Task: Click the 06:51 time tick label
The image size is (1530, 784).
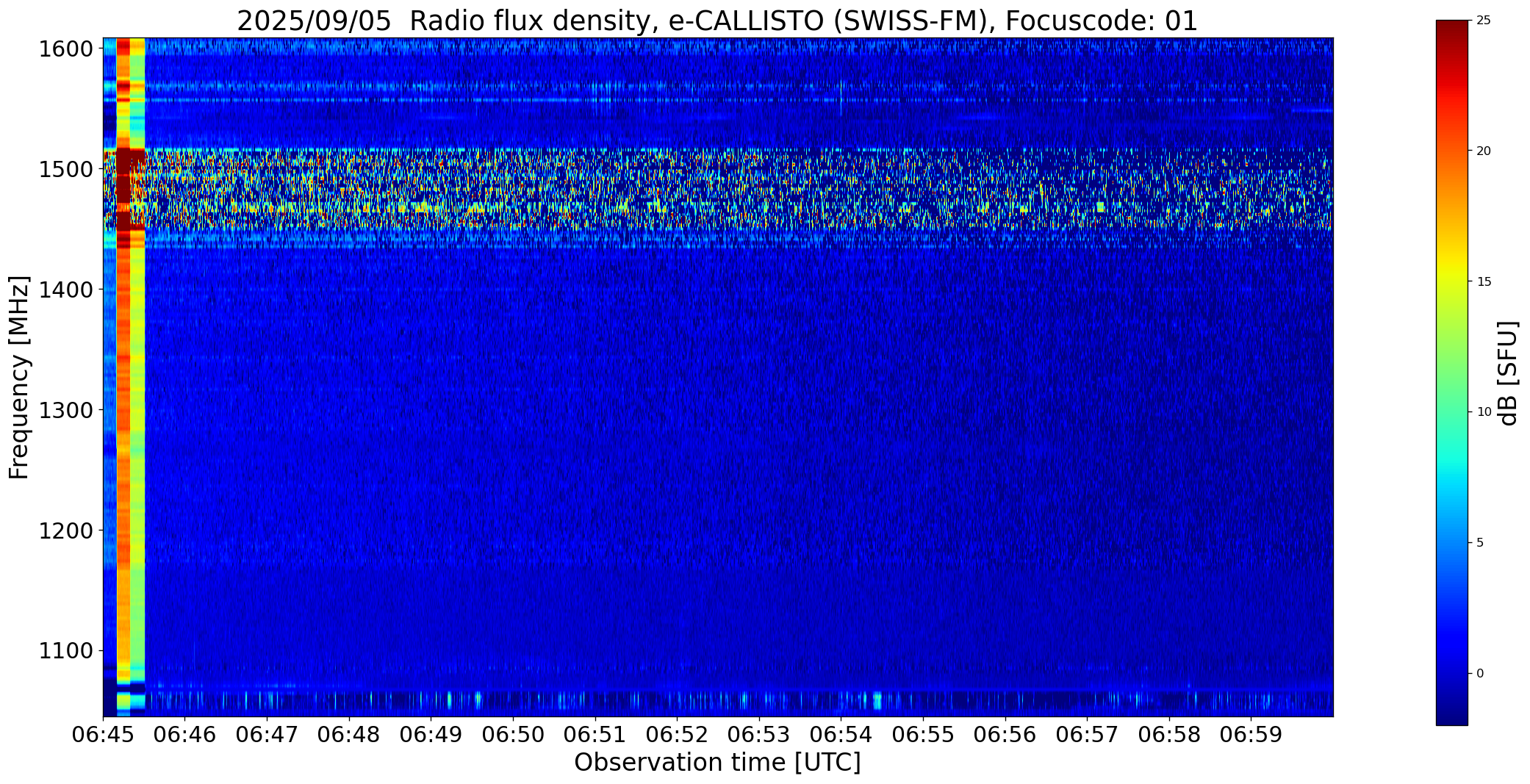Action: pos(595,734)
